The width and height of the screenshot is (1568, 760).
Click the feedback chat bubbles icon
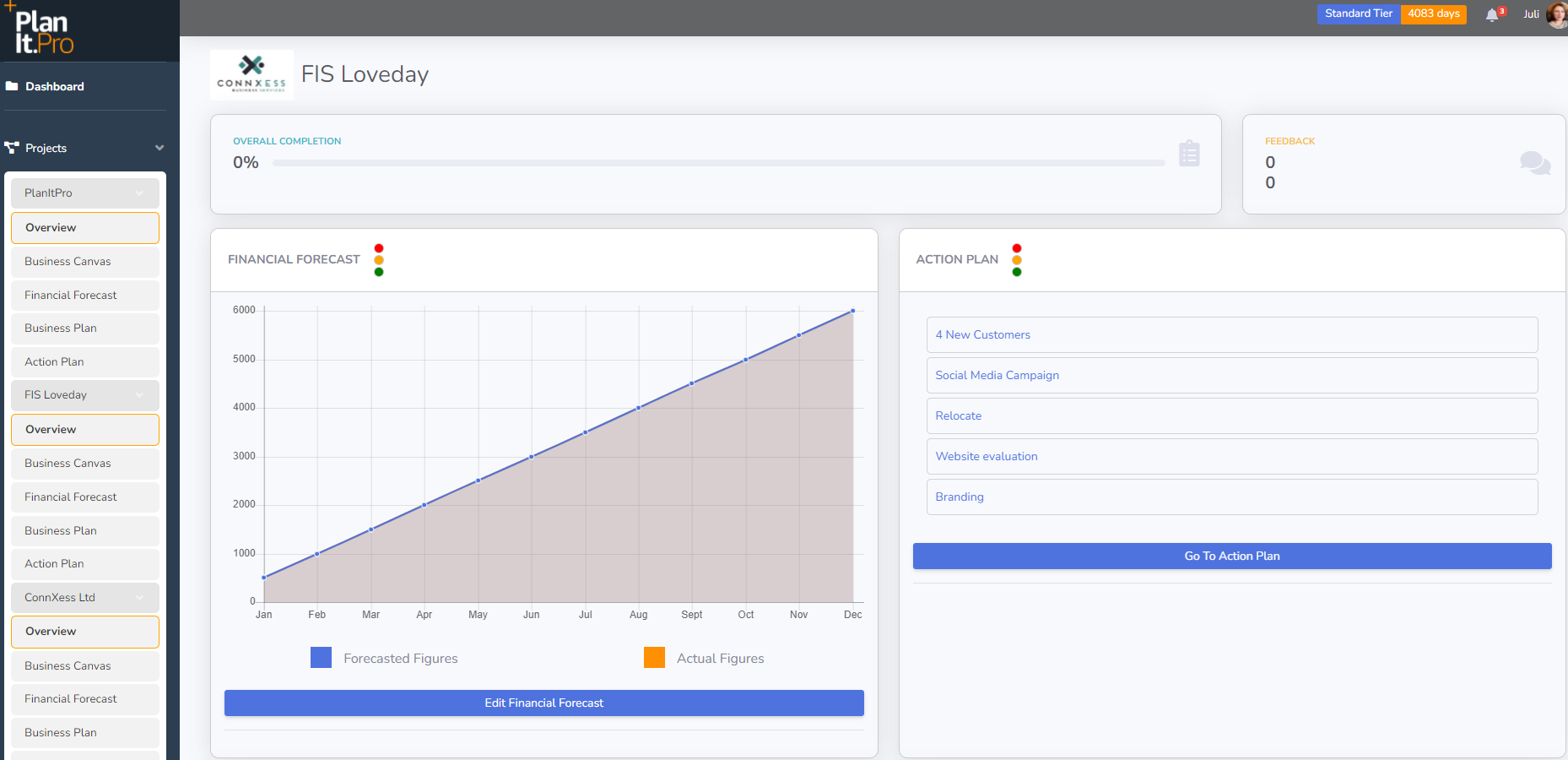point(1535,162)
